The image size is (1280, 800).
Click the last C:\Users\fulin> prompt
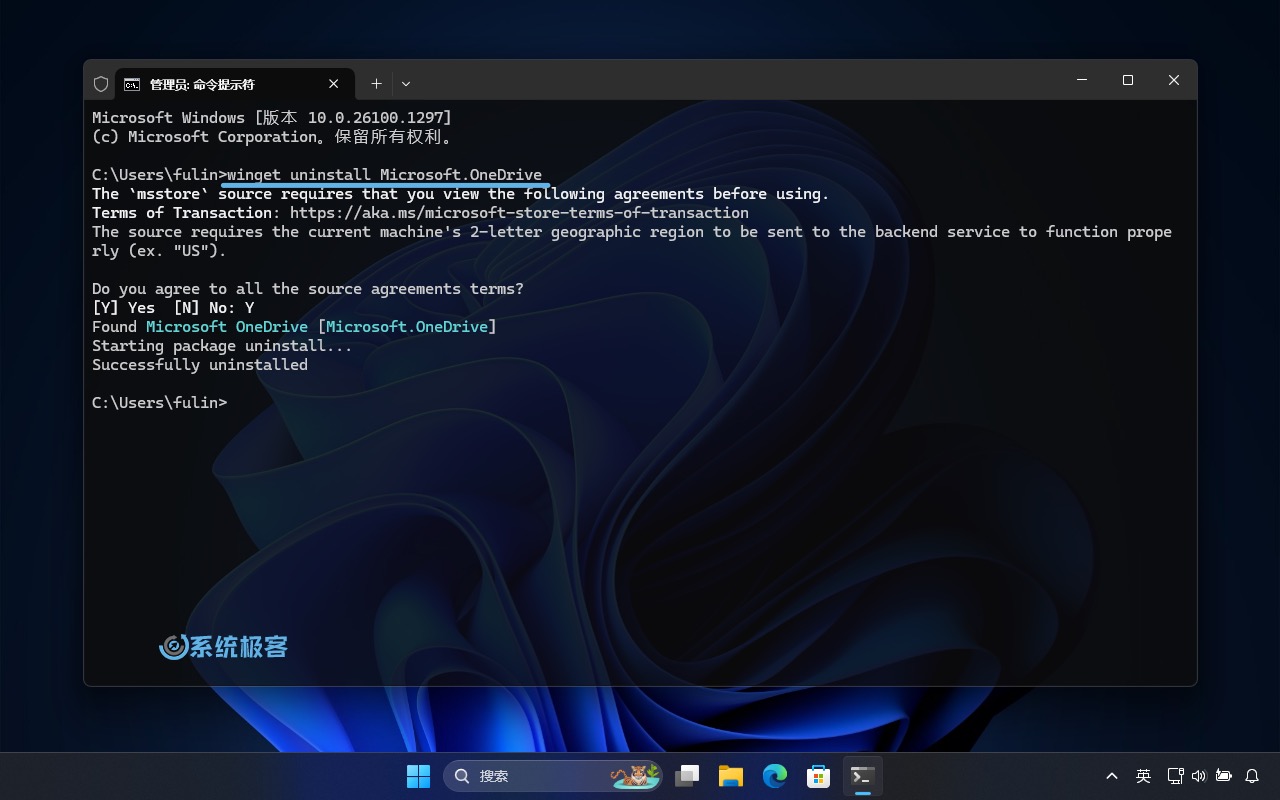pyautogui.click(x=160, y=403)
